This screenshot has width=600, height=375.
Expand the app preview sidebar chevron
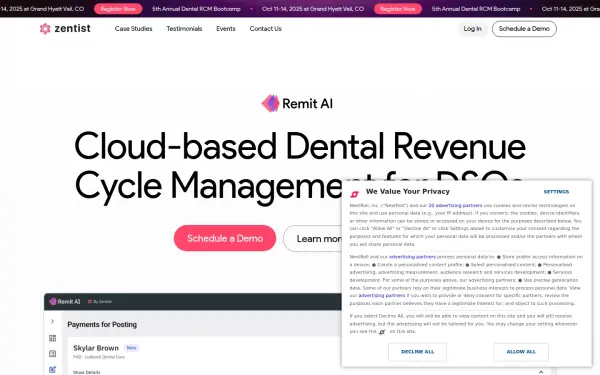(x=52, y=321)
